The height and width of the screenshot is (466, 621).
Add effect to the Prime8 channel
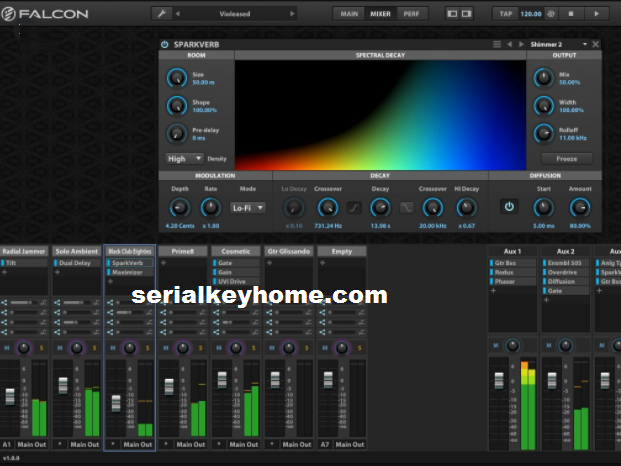(163, 262)
